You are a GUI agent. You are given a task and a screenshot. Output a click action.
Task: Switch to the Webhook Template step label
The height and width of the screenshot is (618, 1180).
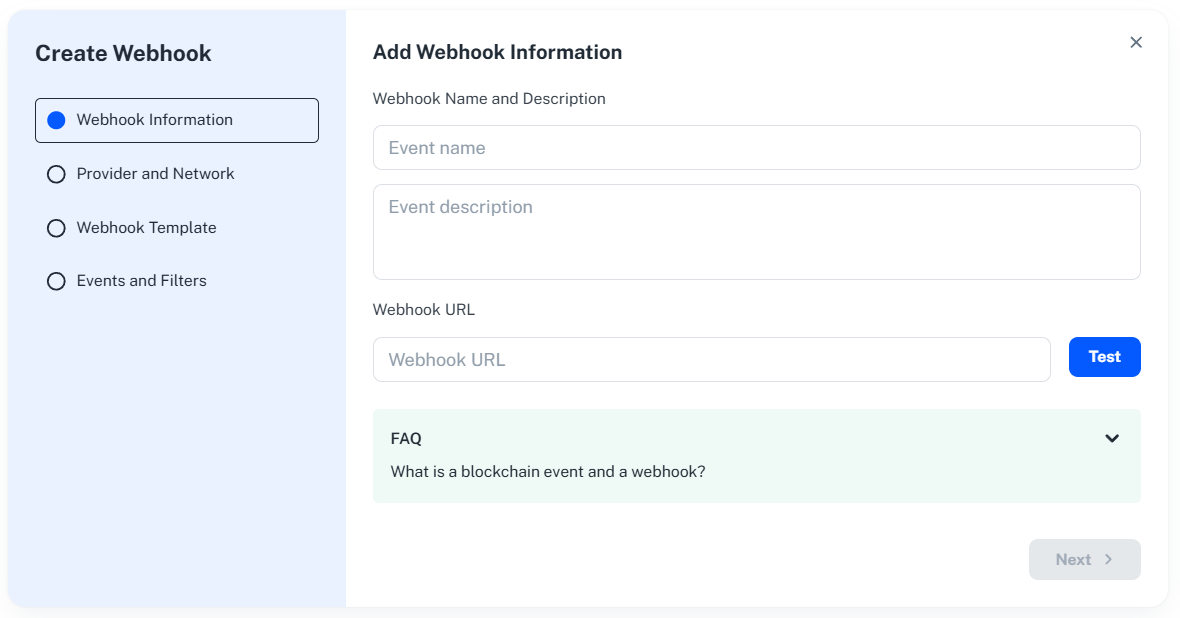[146, 228]
